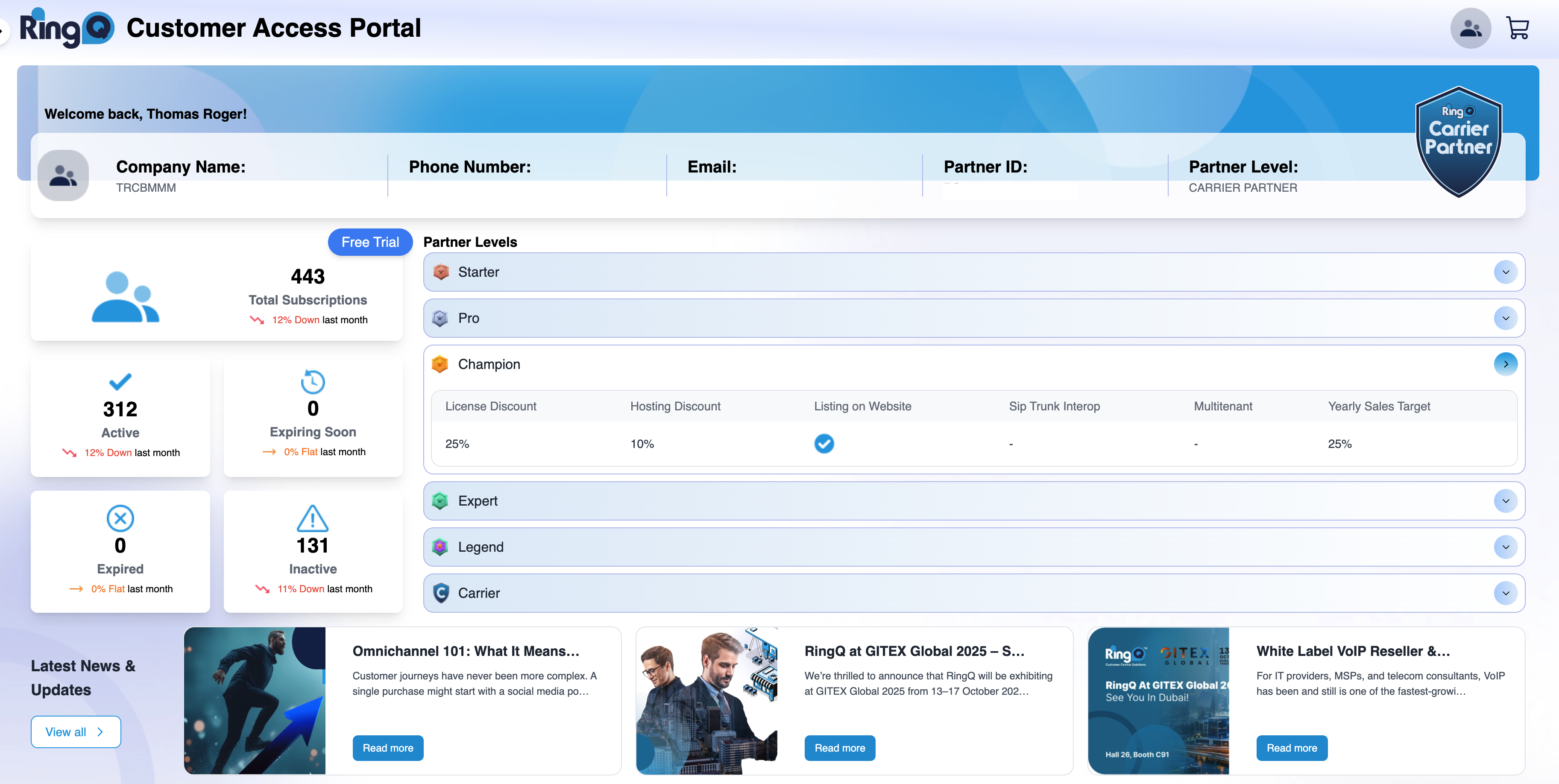
Task: Click the Free Trial button
Action: tap(370, 242)
